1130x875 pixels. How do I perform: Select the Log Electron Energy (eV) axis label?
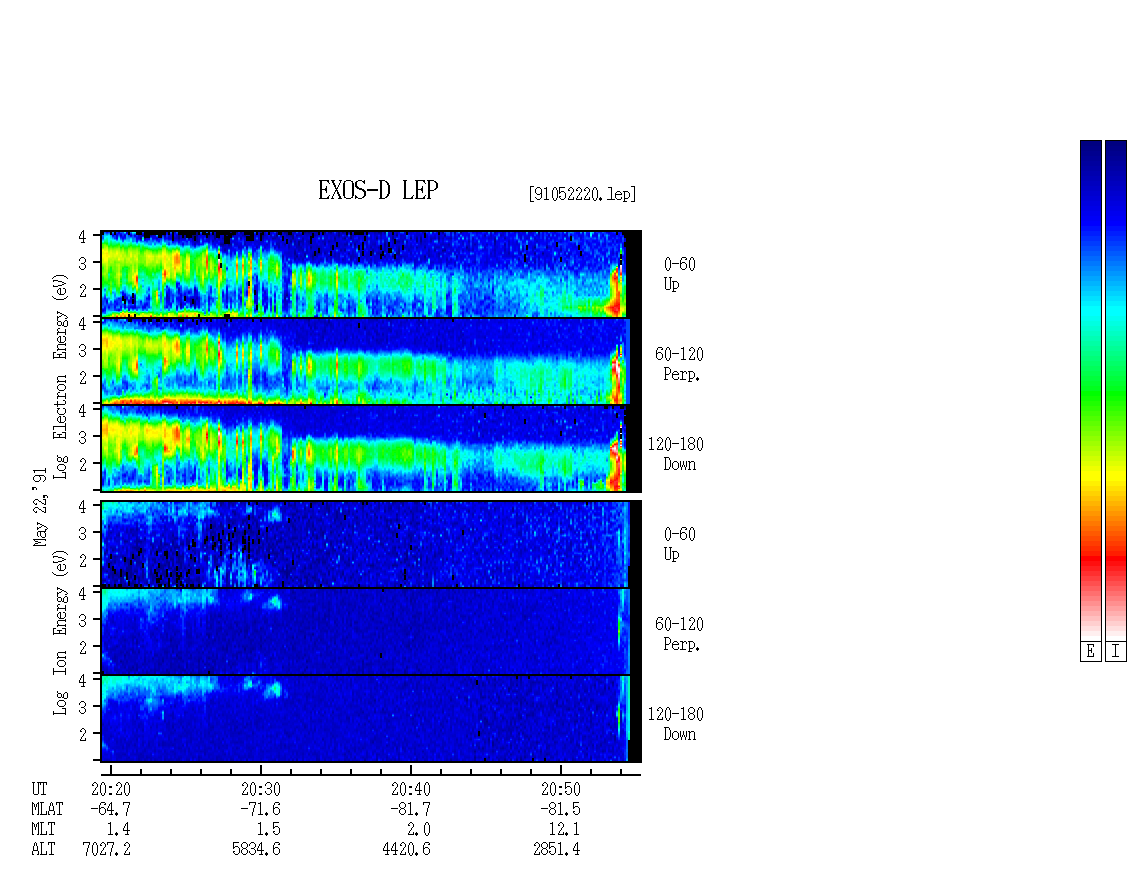(x=60, y=376)
